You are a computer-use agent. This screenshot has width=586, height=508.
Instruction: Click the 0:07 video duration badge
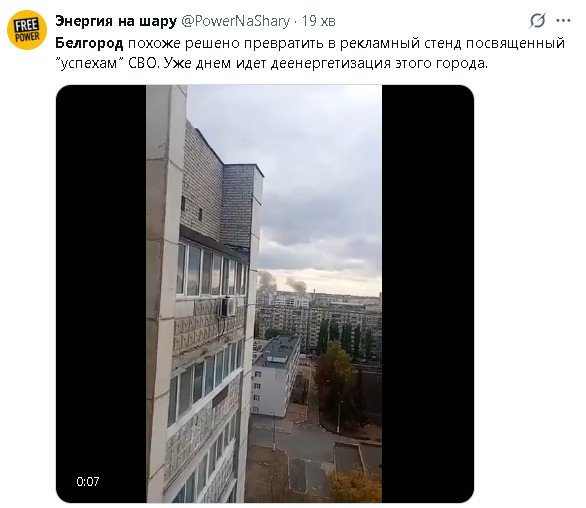click(x=88, y=481)
